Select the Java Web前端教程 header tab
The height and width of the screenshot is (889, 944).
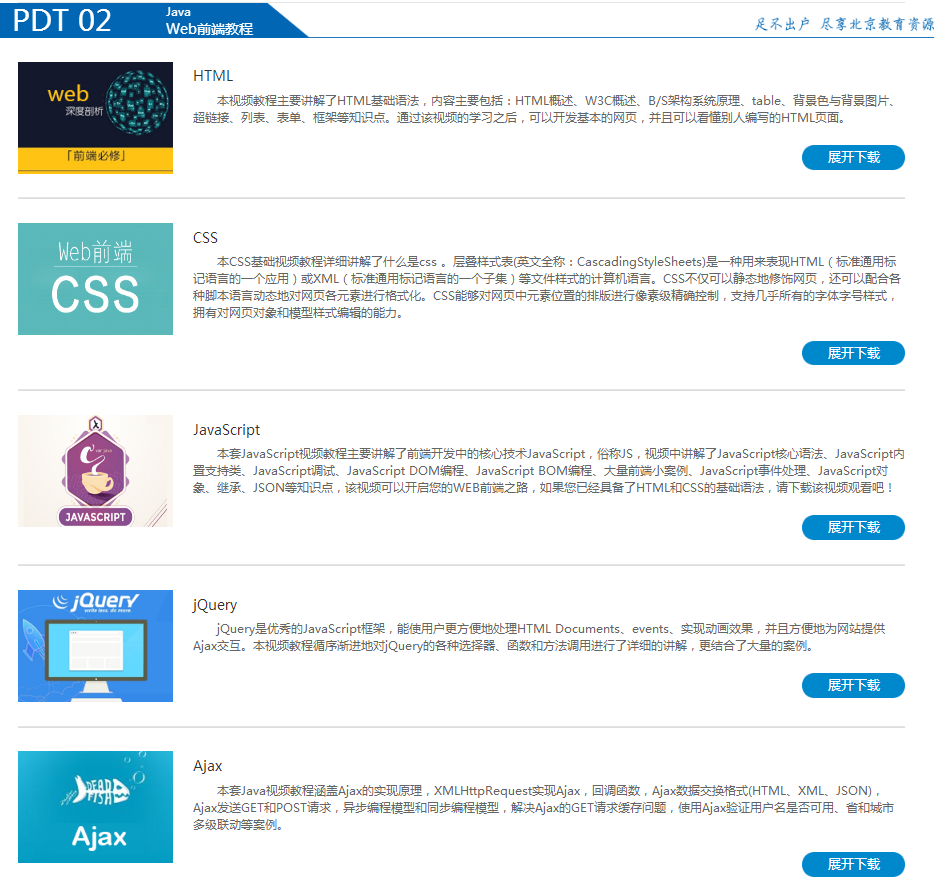(x=209, y=21)
